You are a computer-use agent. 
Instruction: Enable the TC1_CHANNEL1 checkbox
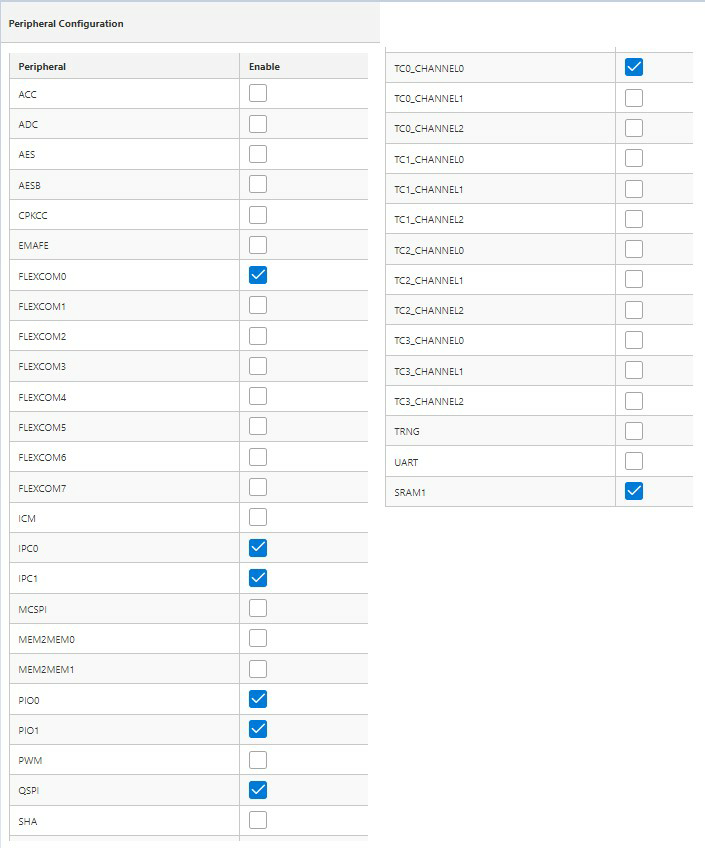point(633,189)
